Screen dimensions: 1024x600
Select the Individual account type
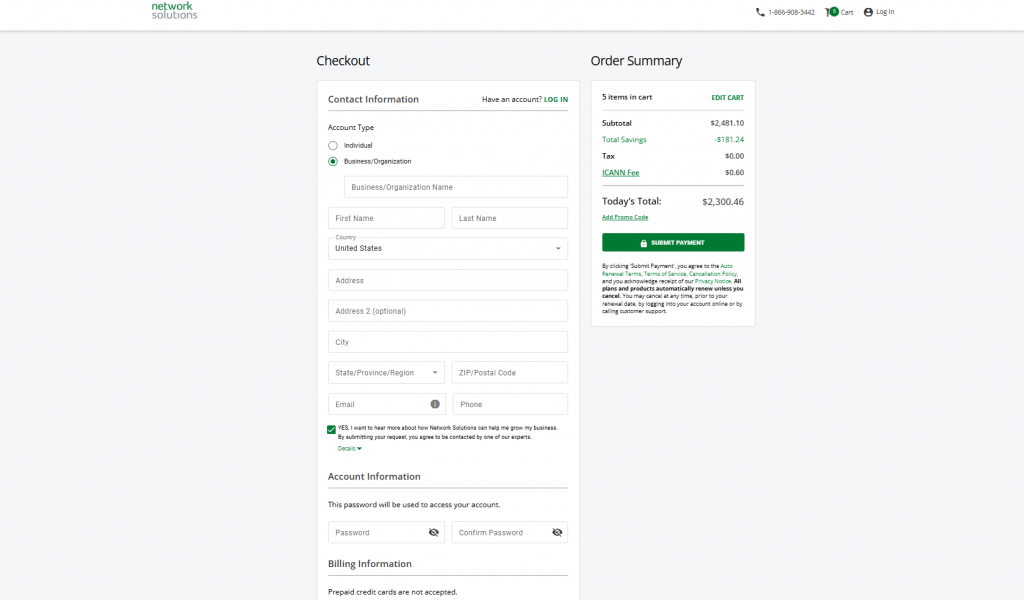tap(333, 146)
